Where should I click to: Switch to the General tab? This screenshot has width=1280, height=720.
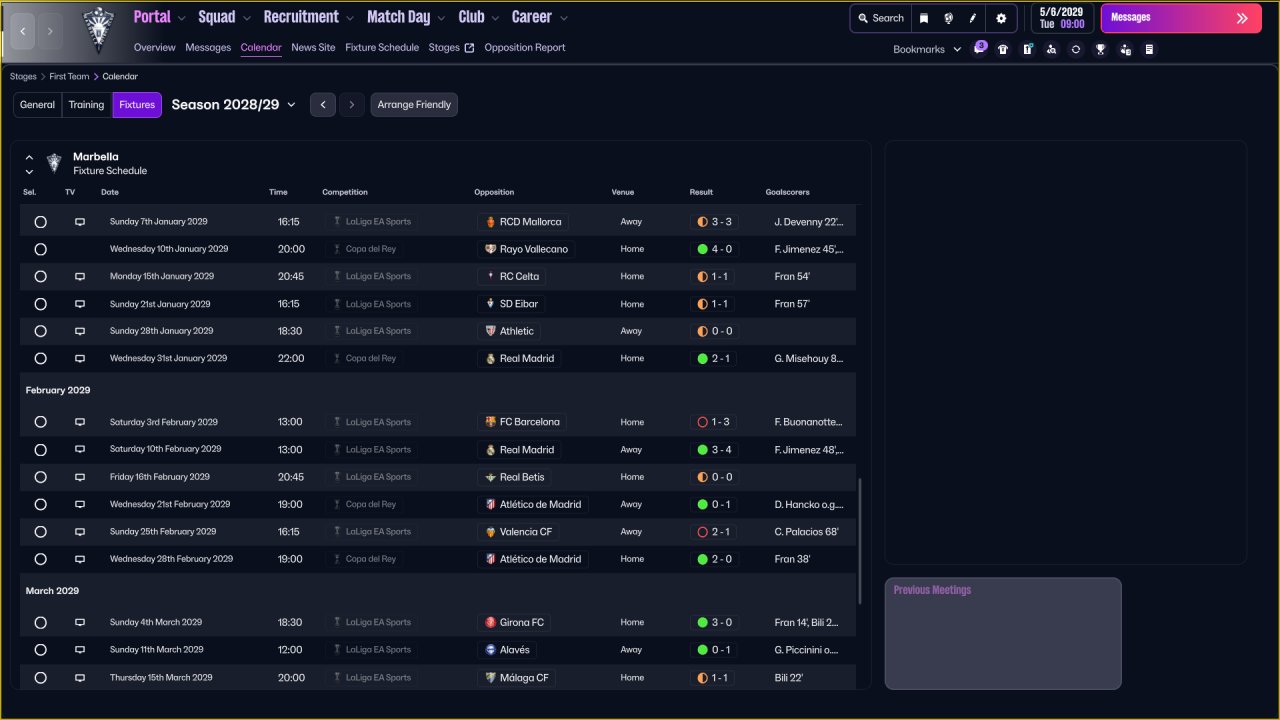tap(38, 105)
